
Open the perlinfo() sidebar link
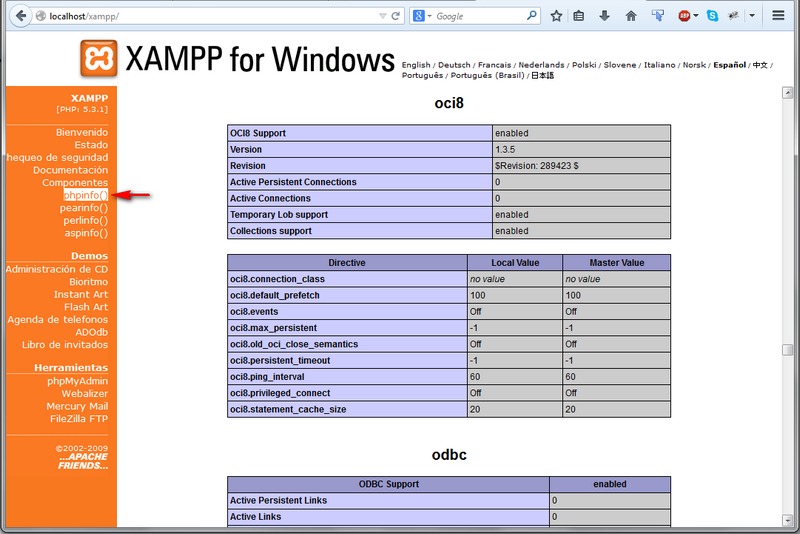click(x=86, y=220)
